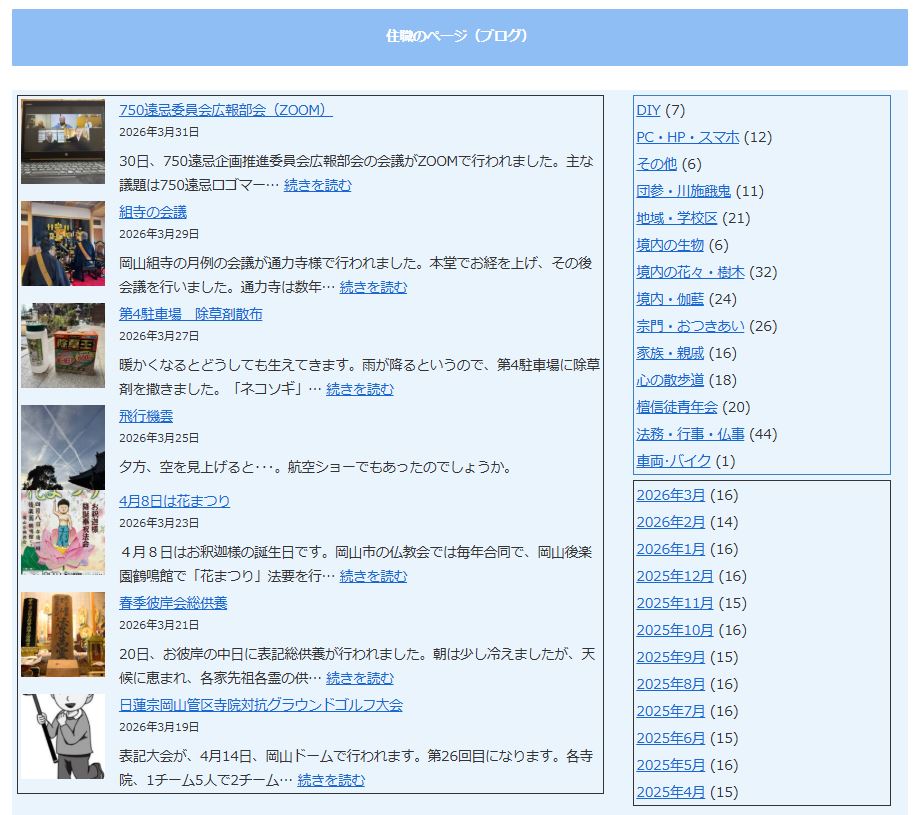
Task: Open the ZOOM meeting post thumbnail
Action: (x=62, y=141)
